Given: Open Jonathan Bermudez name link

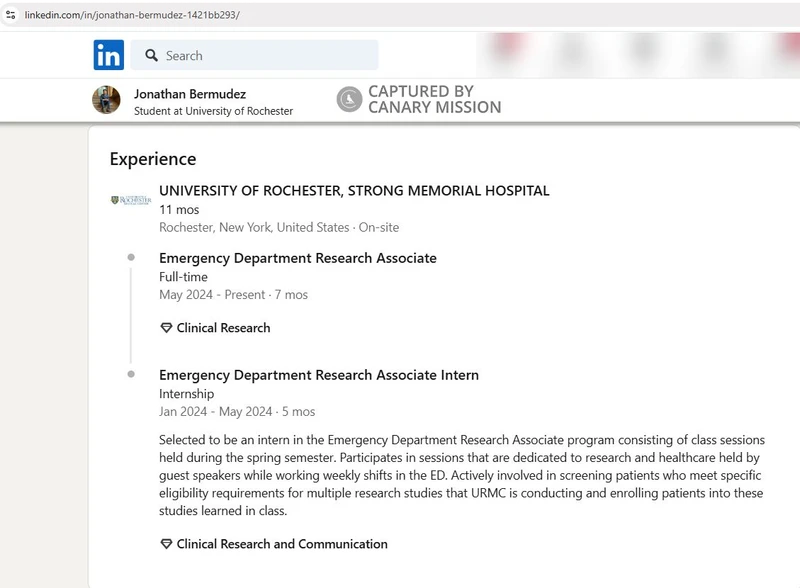Looking at the screenshot, I should 190,94.
